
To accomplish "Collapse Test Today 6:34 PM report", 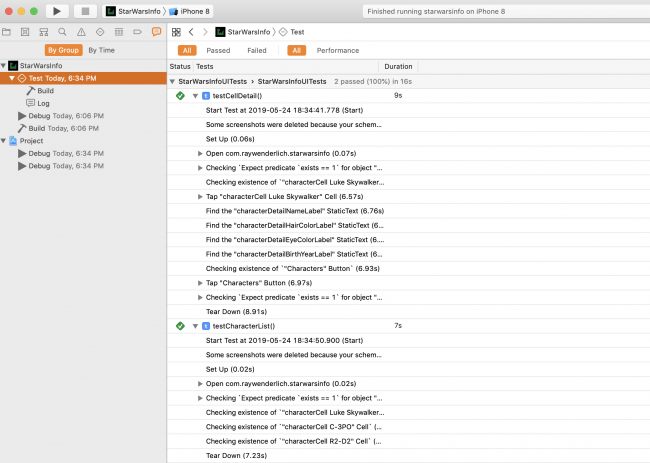I will click(12, 78).
